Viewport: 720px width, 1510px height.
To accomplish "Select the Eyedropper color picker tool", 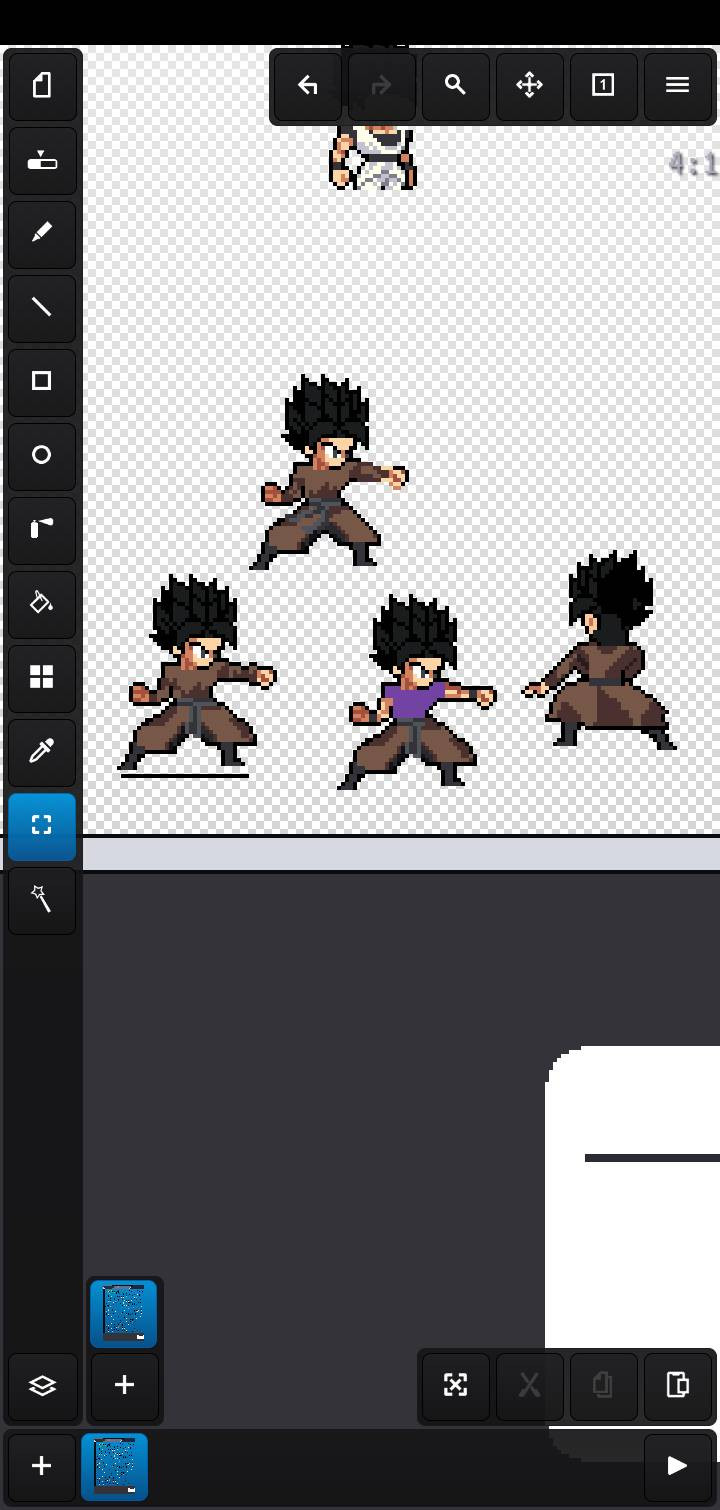I will coord(42,752).
